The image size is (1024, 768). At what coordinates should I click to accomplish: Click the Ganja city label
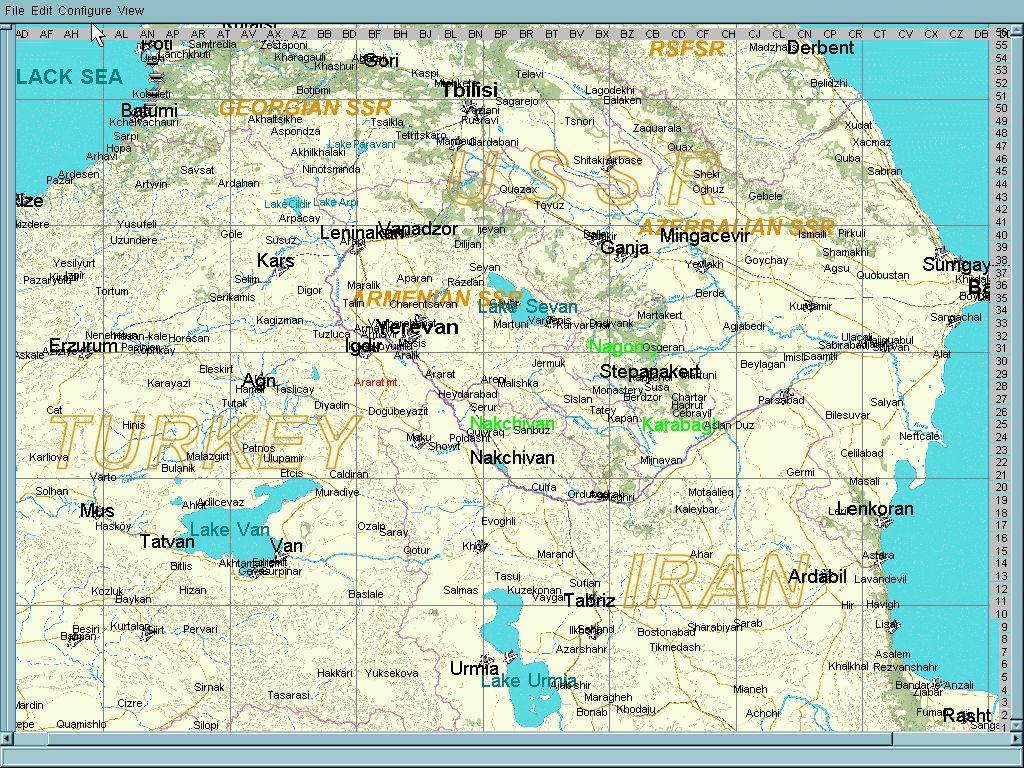coord(624,248)
